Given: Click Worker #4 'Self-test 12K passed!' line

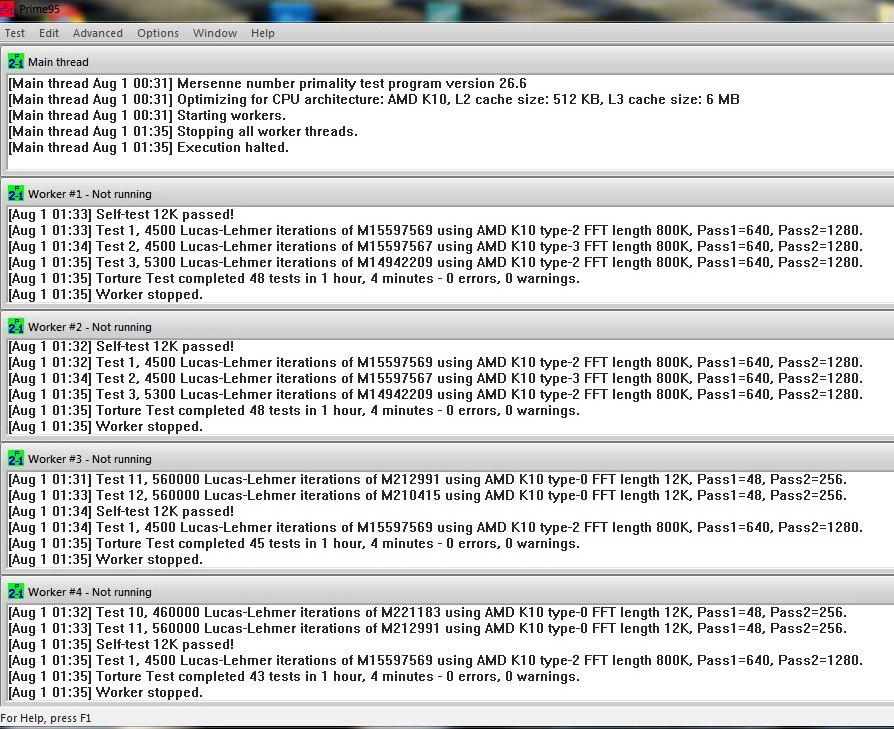Looking at the screenshot, I should (x=121, y=644).
